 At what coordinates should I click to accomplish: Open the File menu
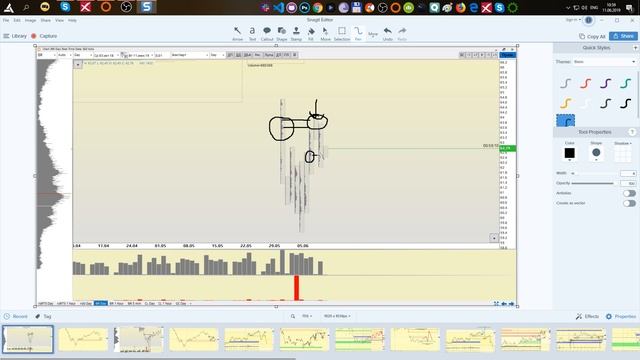[x=6, y=20]
